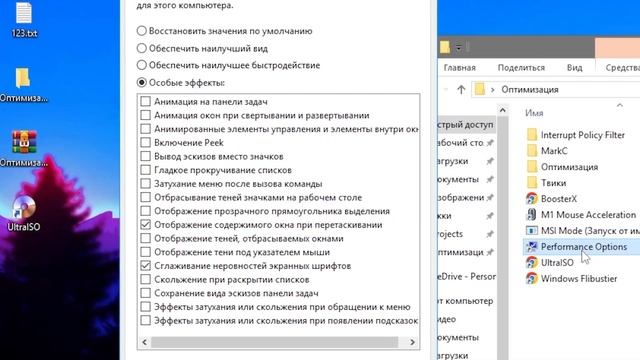Sort by the Имя column header
The height and width of the screenshot is (360, 640).
[534, 113]
